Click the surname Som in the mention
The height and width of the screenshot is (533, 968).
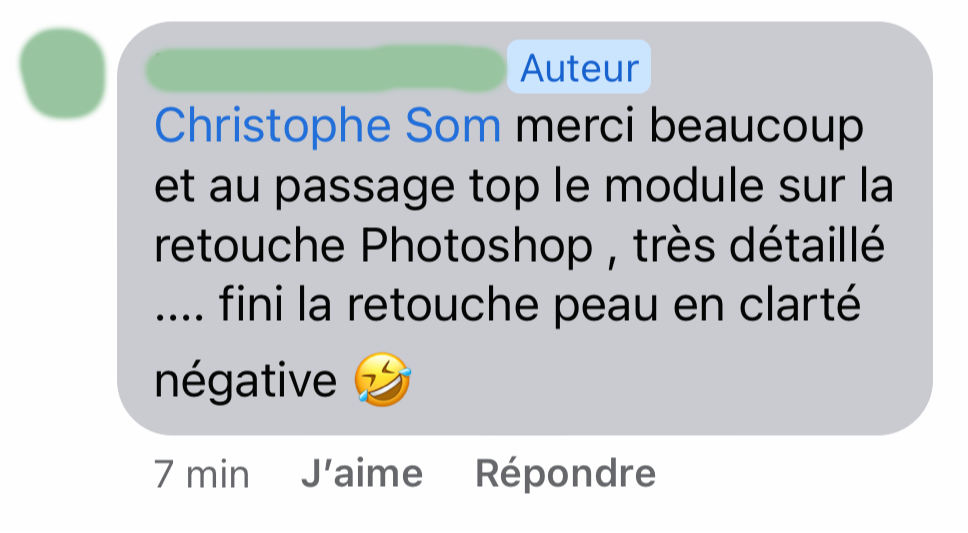(x=453, y=125)
